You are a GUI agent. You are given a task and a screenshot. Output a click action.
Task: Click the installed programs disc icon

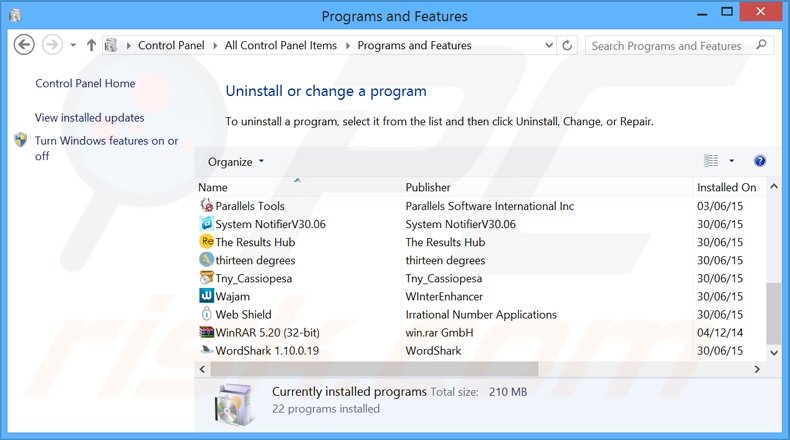[234, 405]
